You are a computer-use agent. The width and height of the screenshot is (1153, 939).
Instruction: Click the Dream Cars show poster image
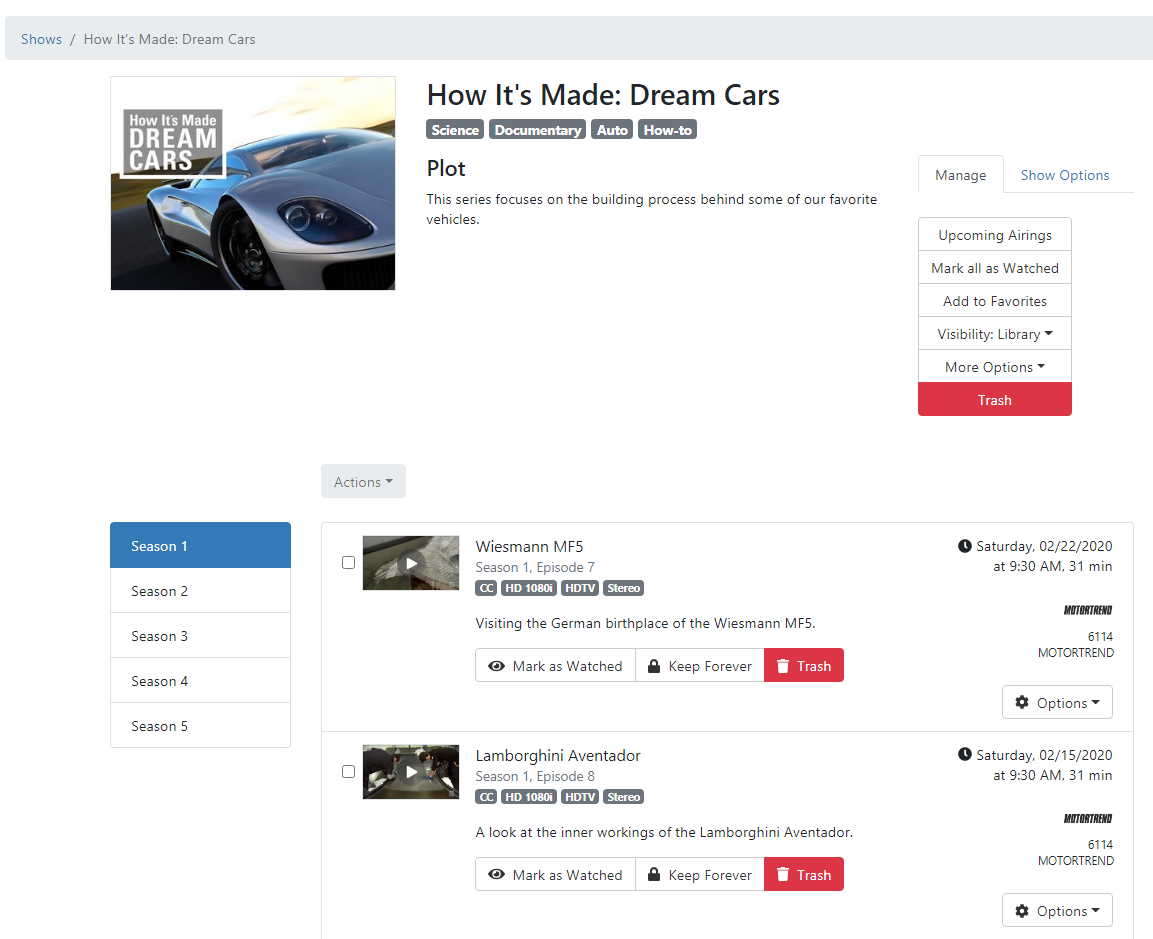tap(253, 184)
